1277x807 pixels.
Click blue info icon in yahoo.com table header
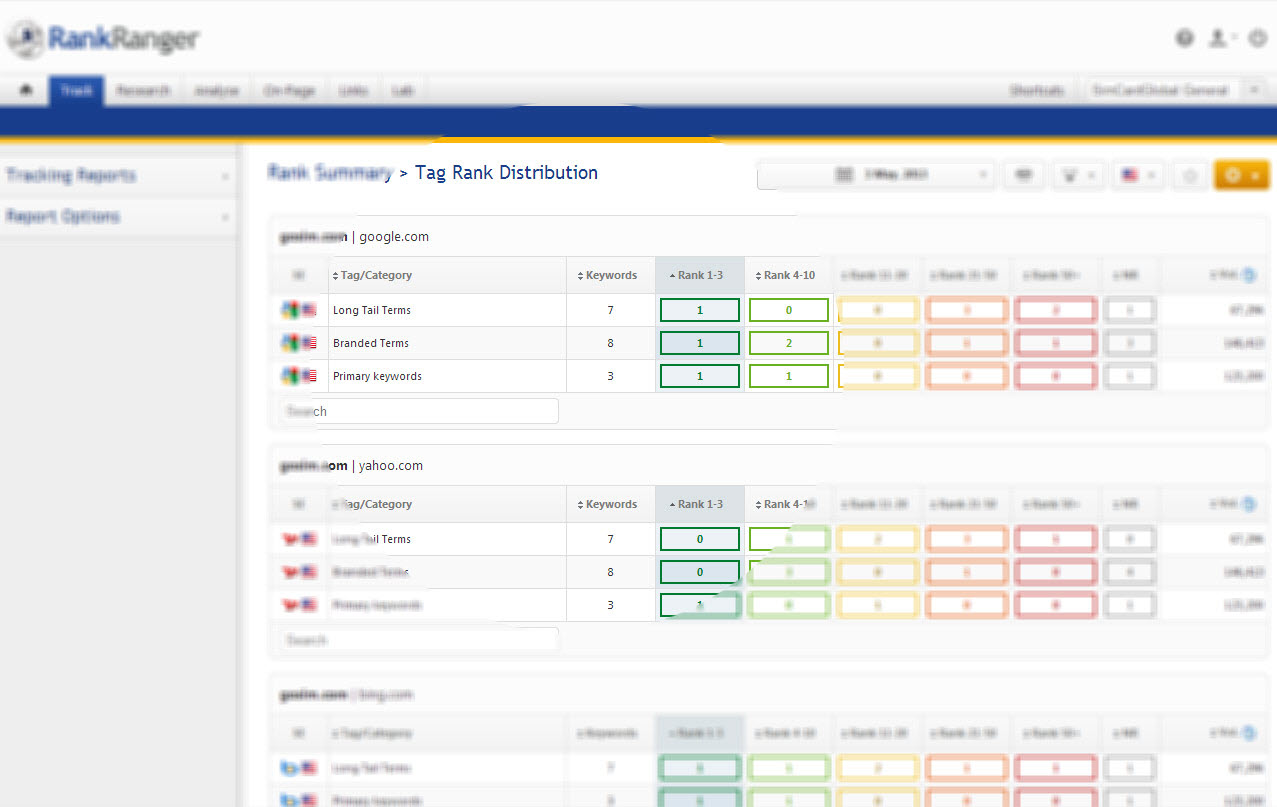tap(1249, 504)
